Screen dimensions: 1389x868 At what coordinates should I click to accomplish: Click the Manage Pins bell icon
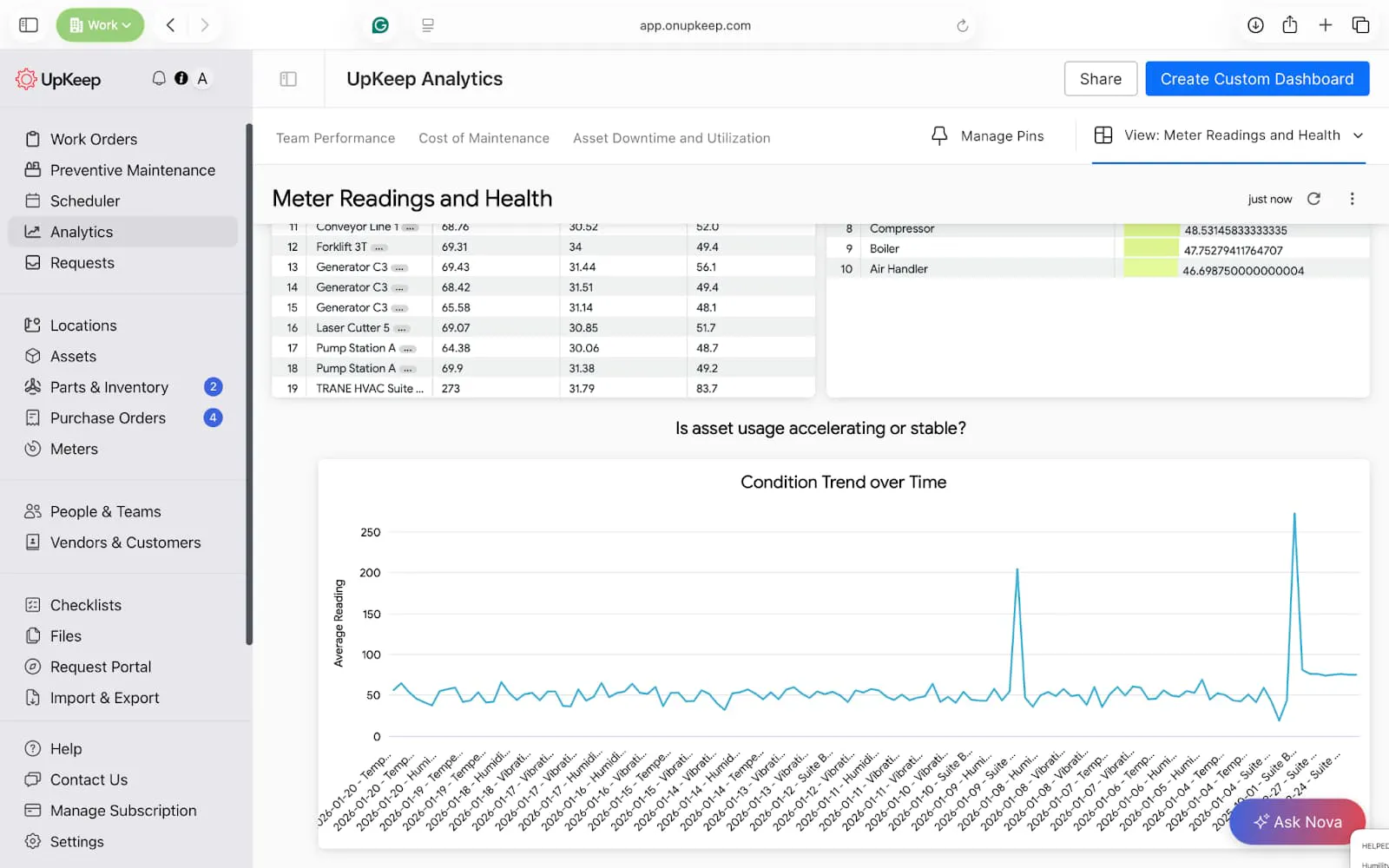click(x=939, y=135)
